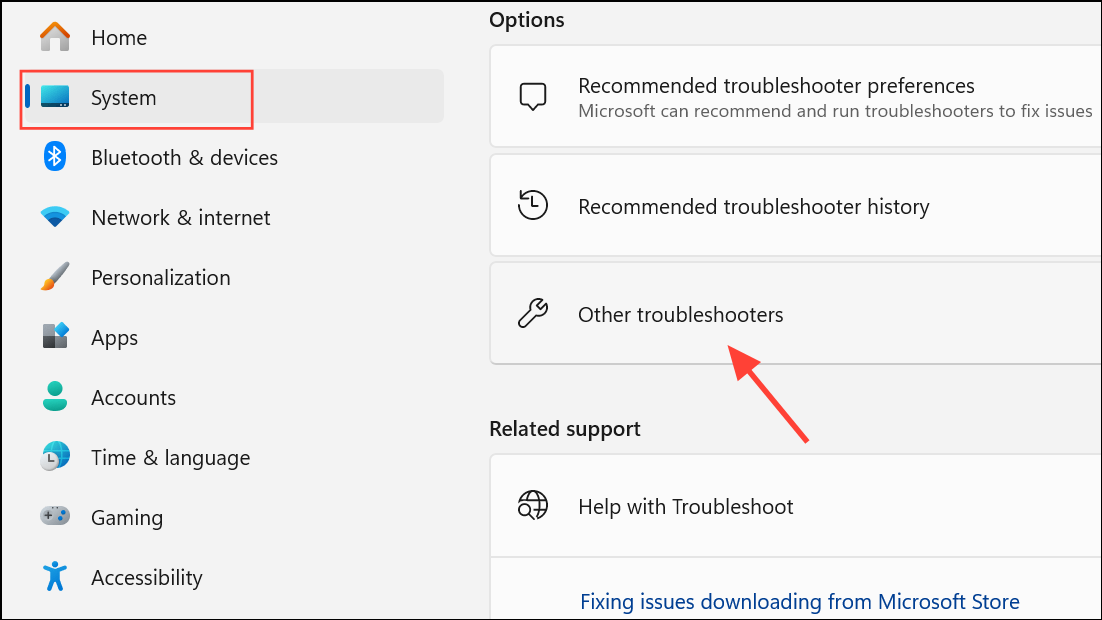The width and height of the screenshot is (1102, 620).
Task: Click the history clock icon
Action: [x=533, y=205]
